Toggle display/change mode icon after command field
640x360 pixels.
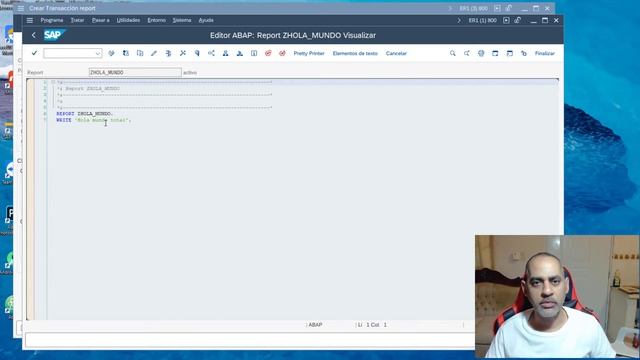111,53
